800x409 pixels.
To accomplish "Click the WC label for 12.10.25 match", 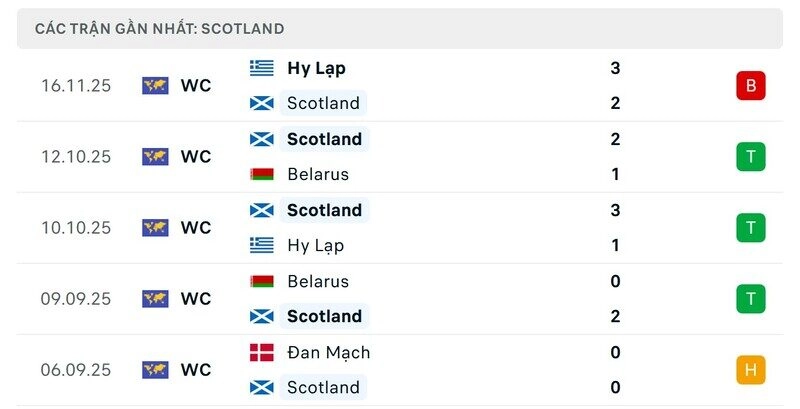I will [x=196, y=157].
